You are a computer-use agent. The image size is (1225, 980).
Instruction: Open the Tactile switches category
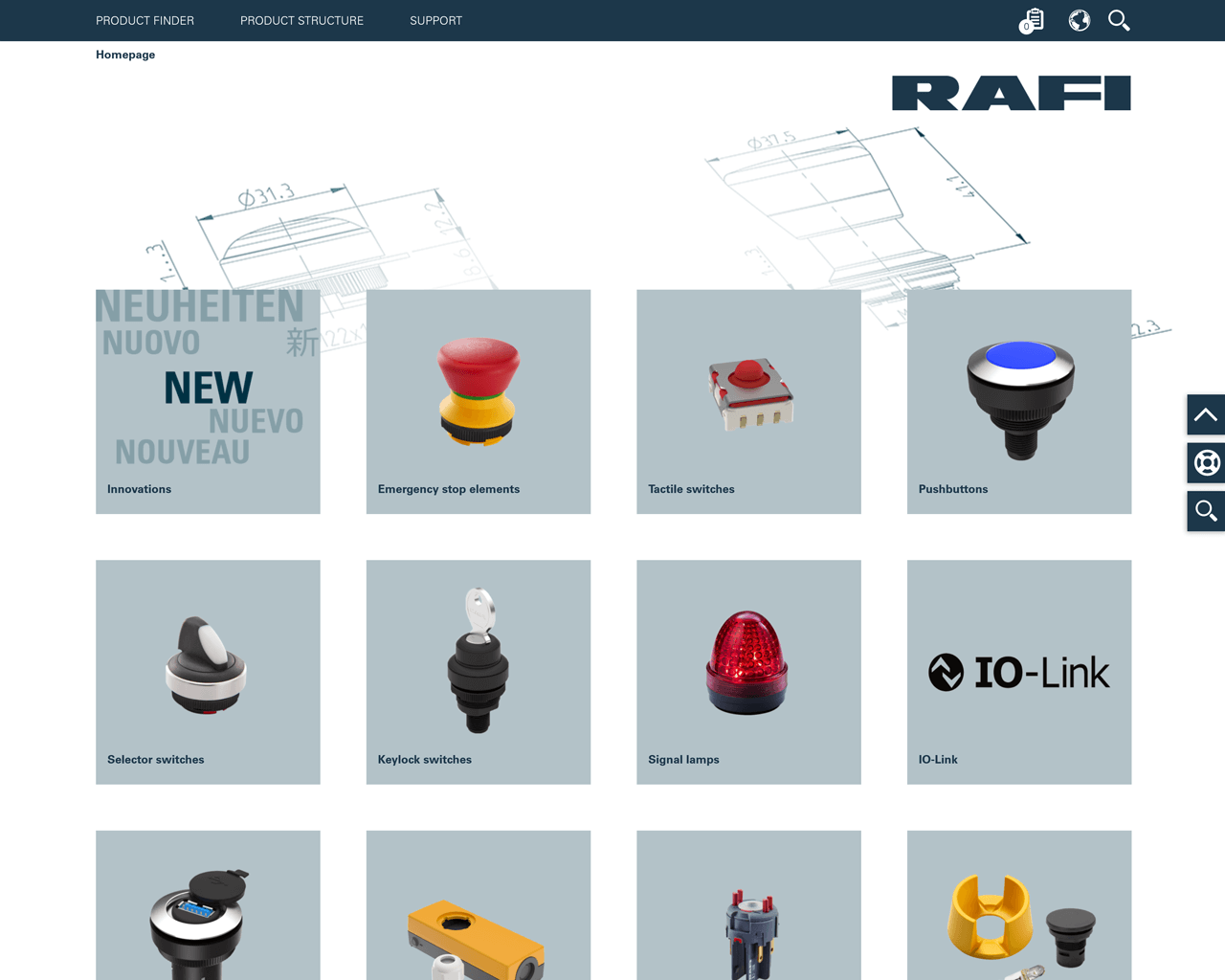pyautogui.click(x=748, y=402)
